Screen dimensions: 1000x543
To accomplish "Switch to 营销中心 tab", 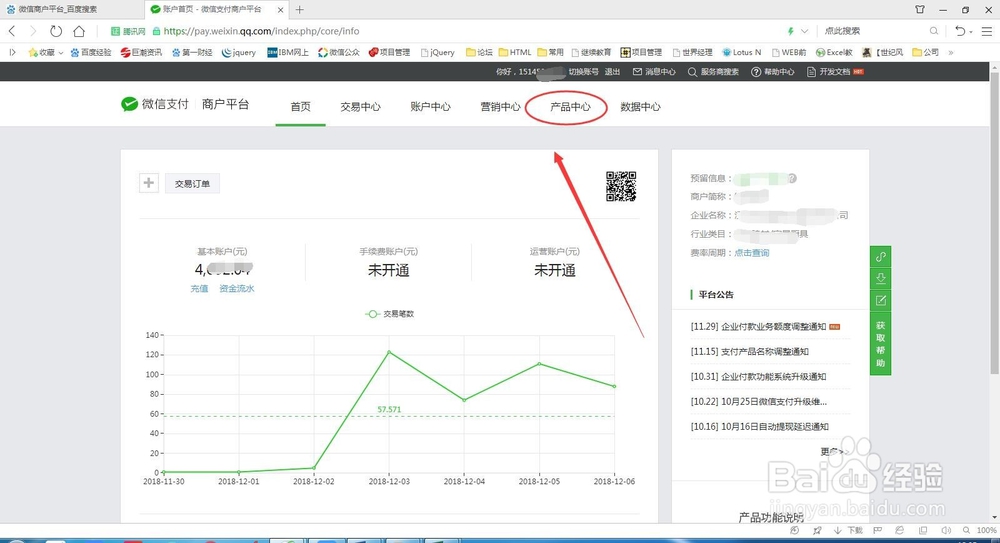I will point(501,107).
